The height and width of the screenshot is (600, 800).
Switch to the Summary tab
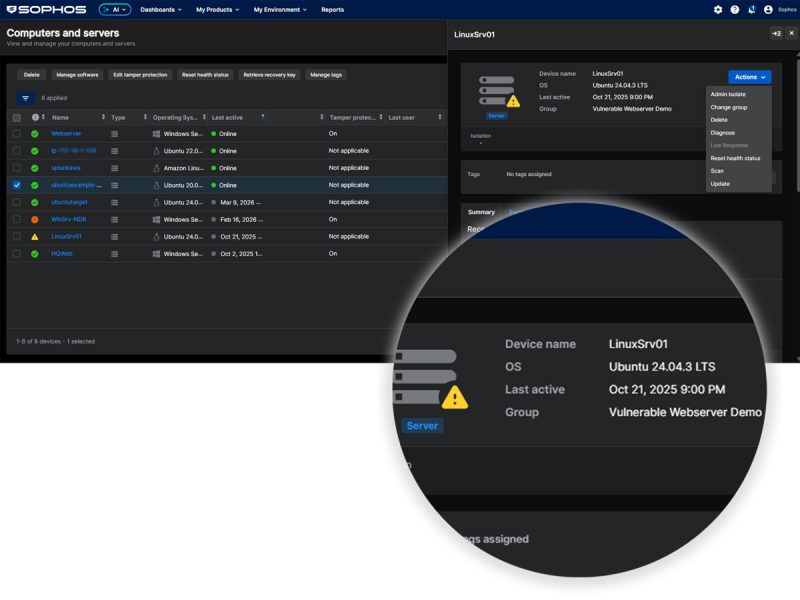pos(481,212)
